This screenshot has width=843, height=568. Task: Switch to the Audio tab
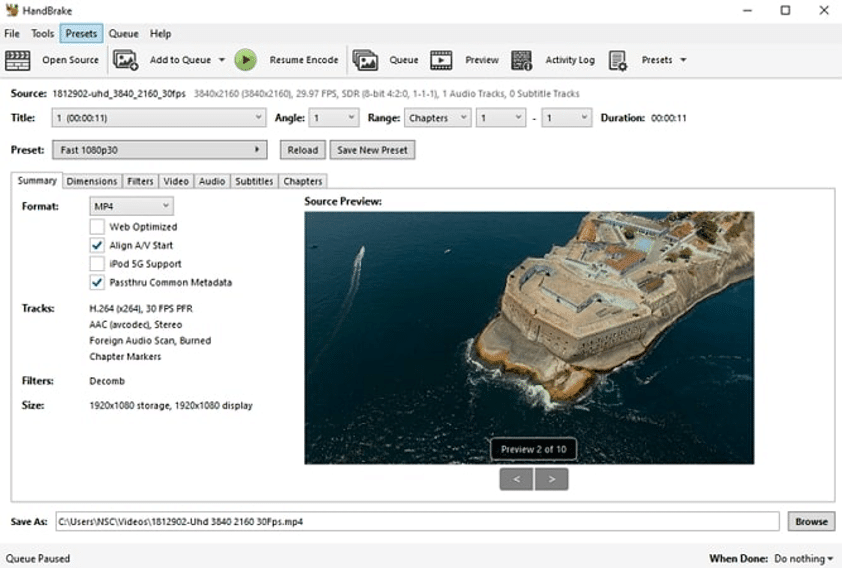212,181
